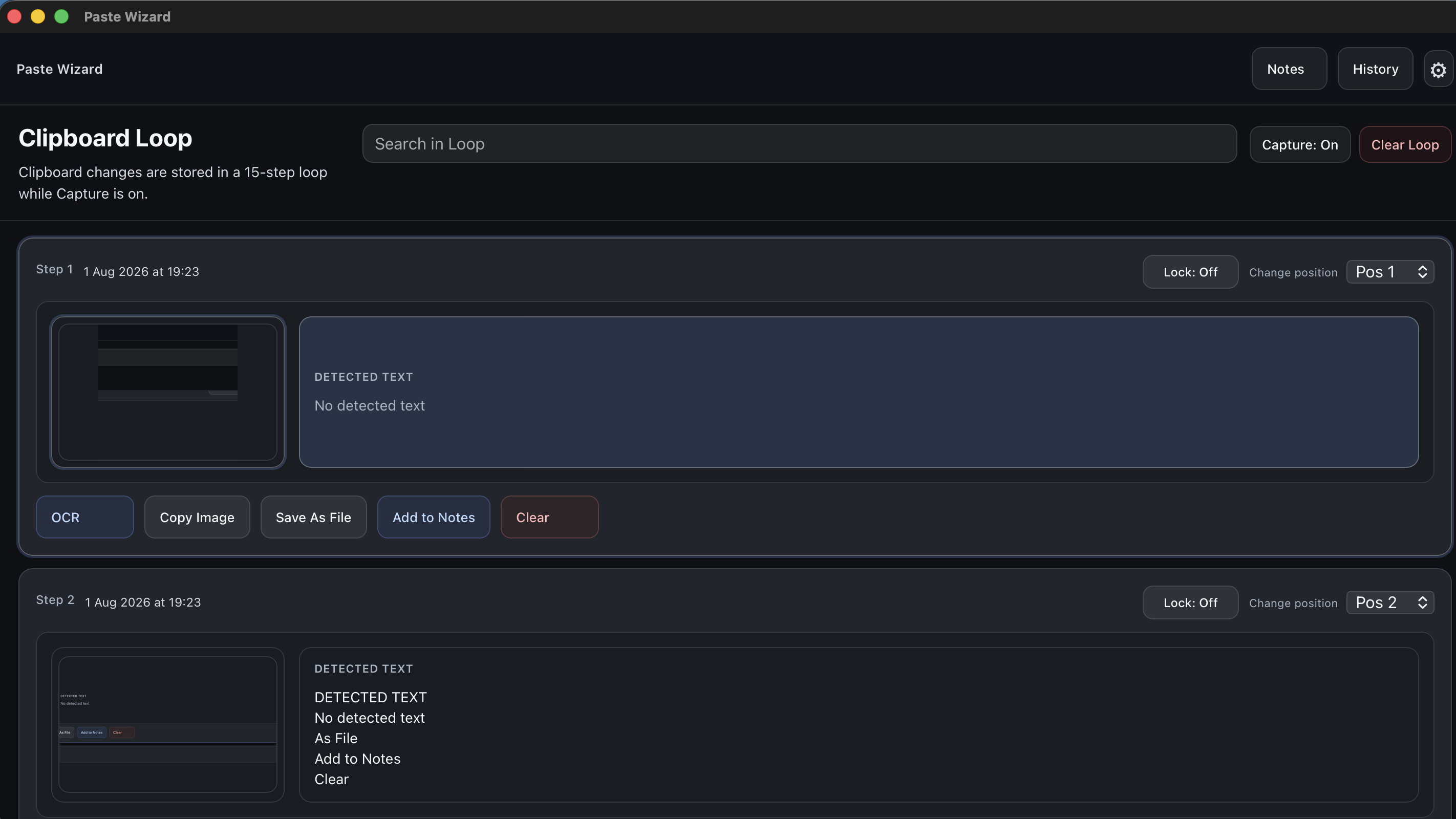Click Copy Image for Step 1
The image size is (1456, 819).
[x=197, y=517]
